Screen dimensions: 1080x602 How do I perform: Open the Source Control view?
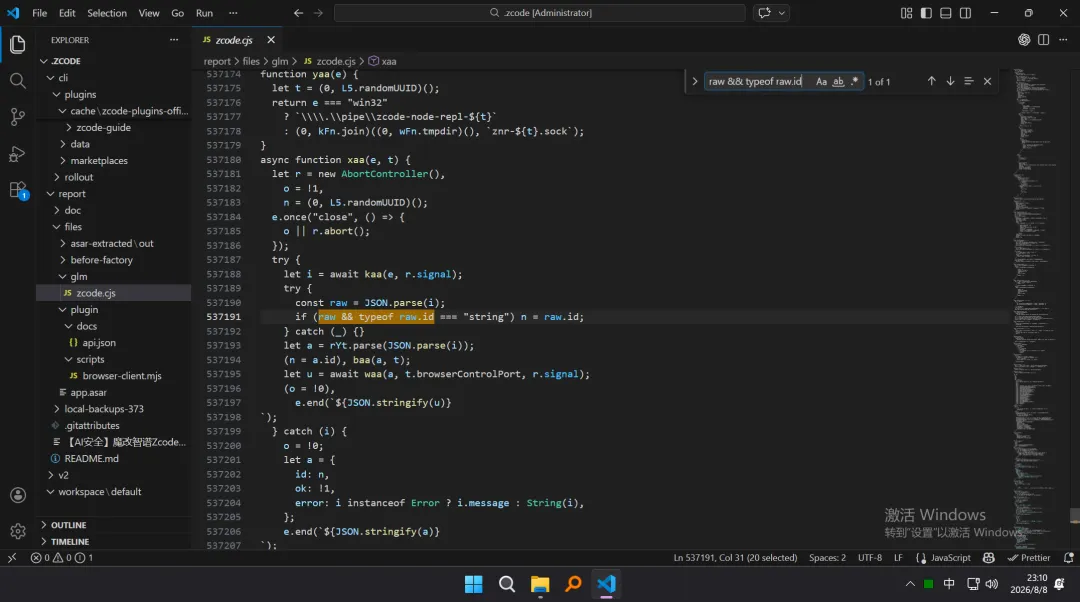tap(17, 117)
